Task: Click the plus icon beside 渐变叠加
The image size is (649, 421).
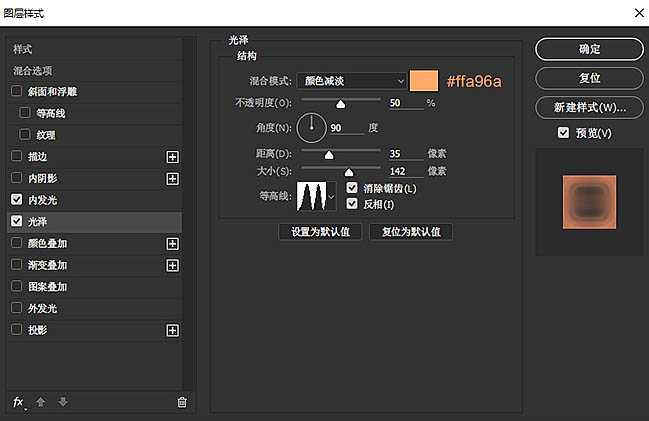Action: point(172,266)
